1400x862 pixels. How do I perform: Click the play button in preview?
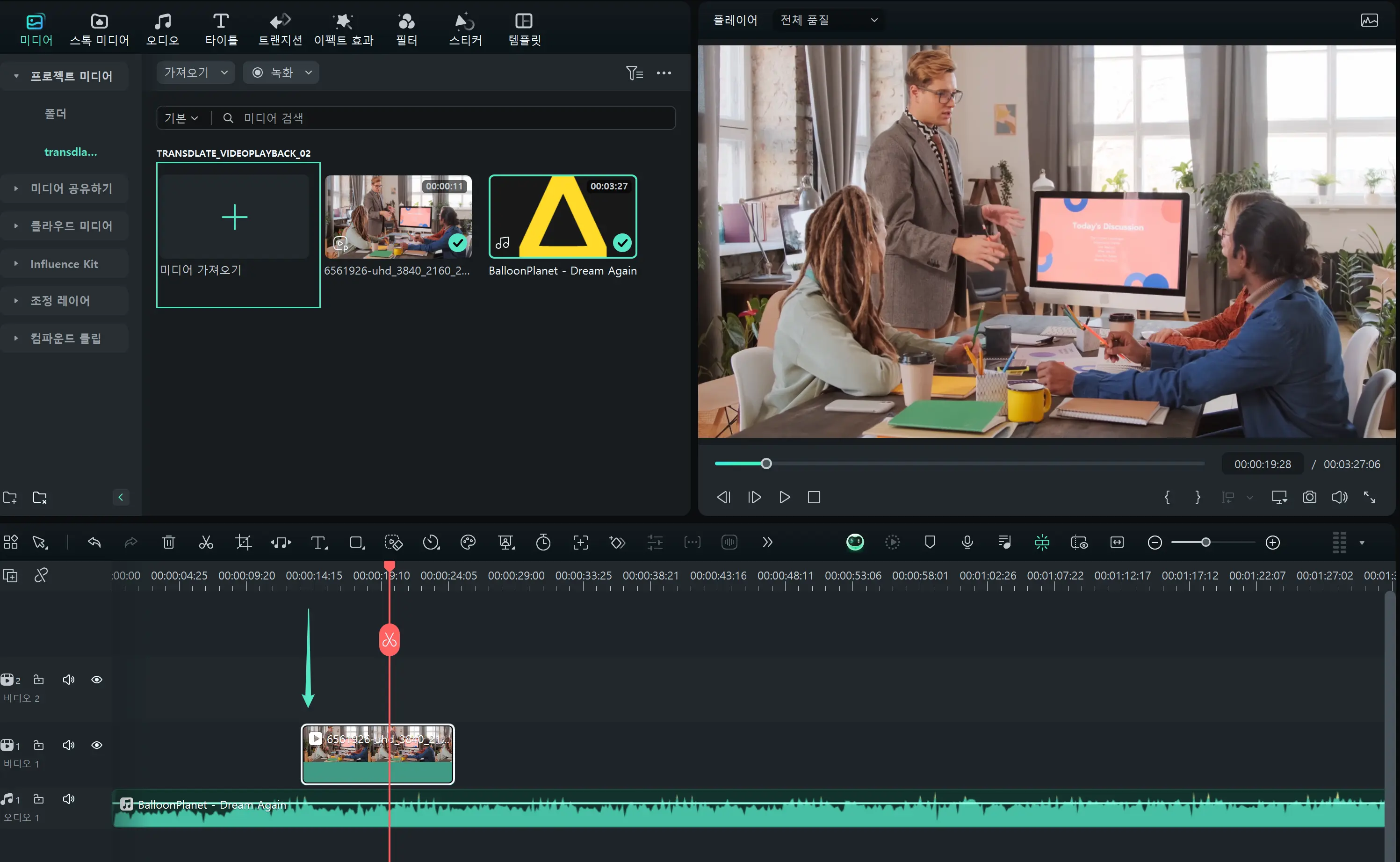pyautogui.click(x=785, y=497)
